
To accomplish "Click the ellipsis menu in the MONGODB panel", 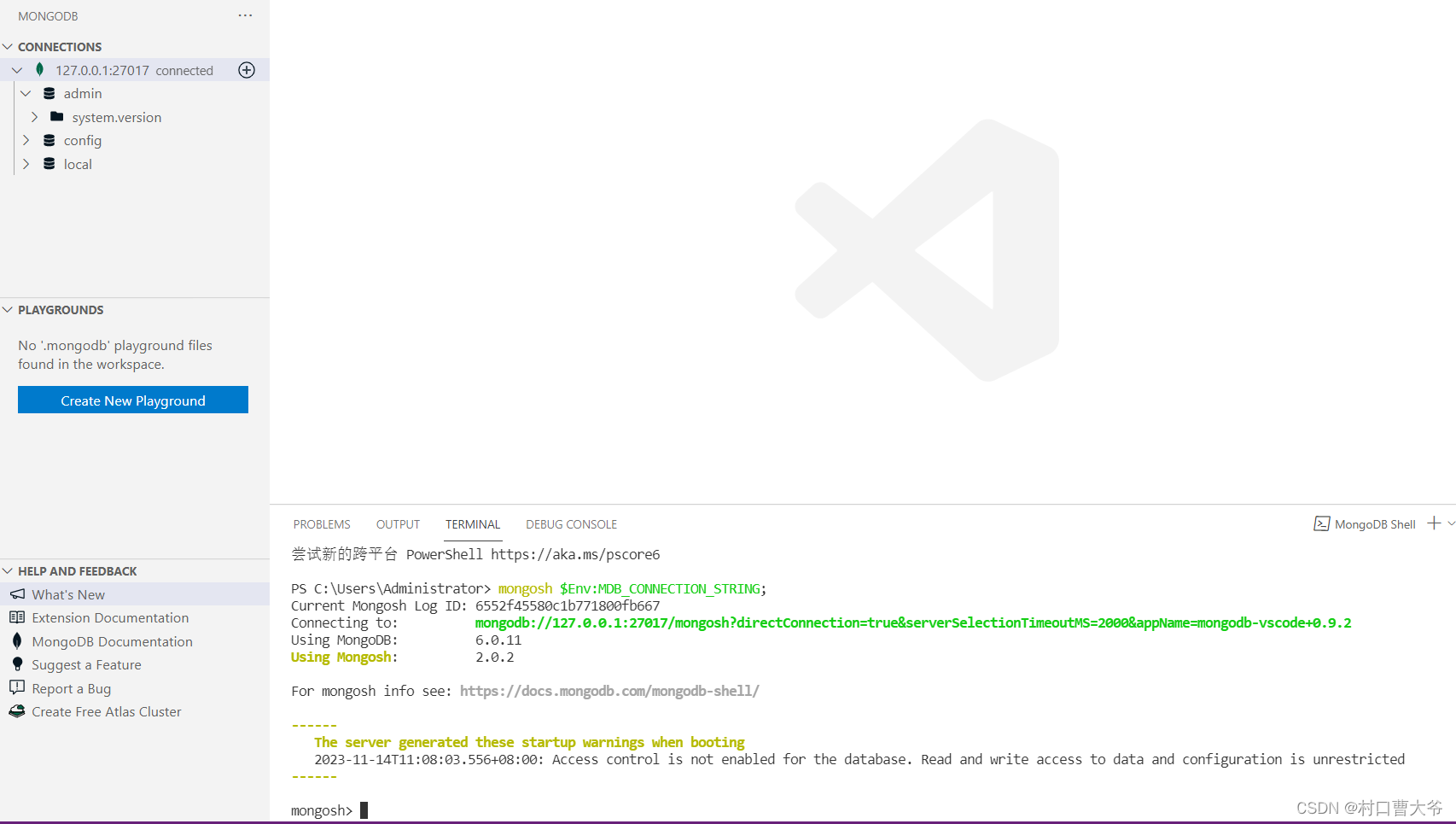I will coord(246,15).
